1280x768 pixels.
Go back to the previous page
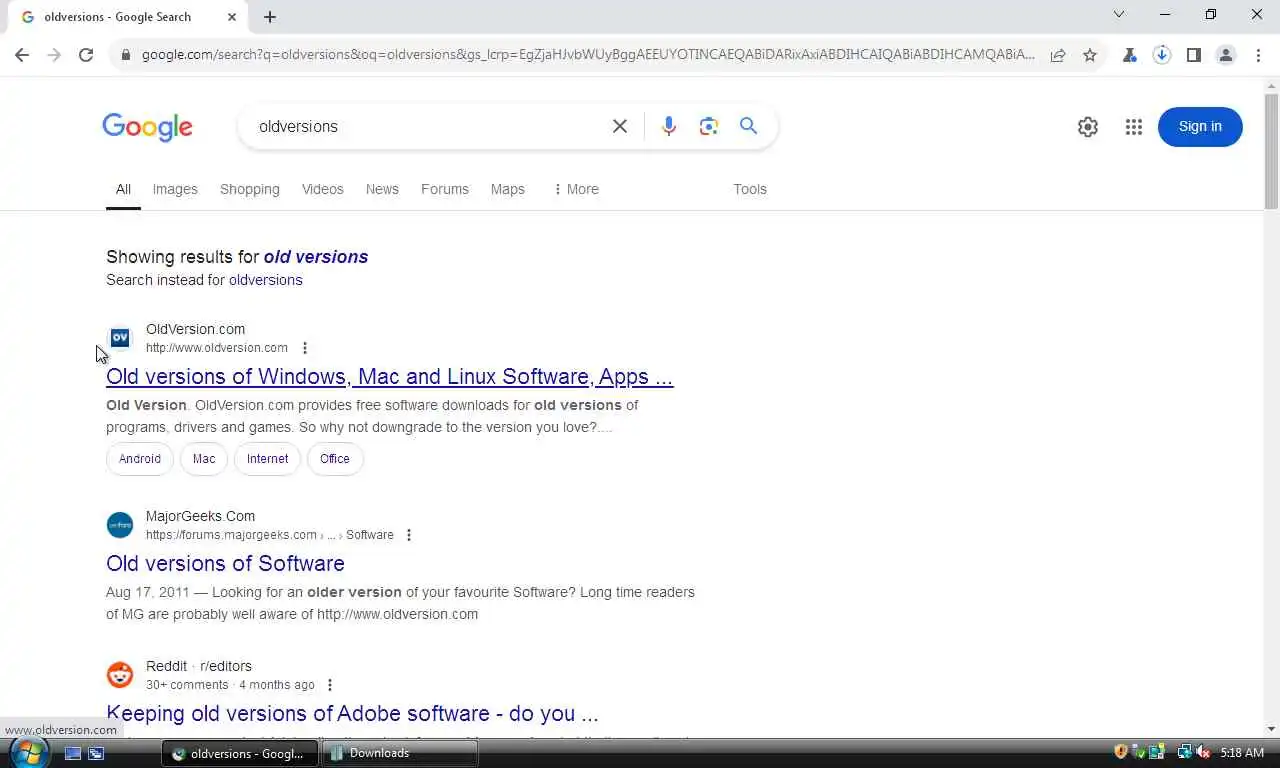[x=22, y=55]
